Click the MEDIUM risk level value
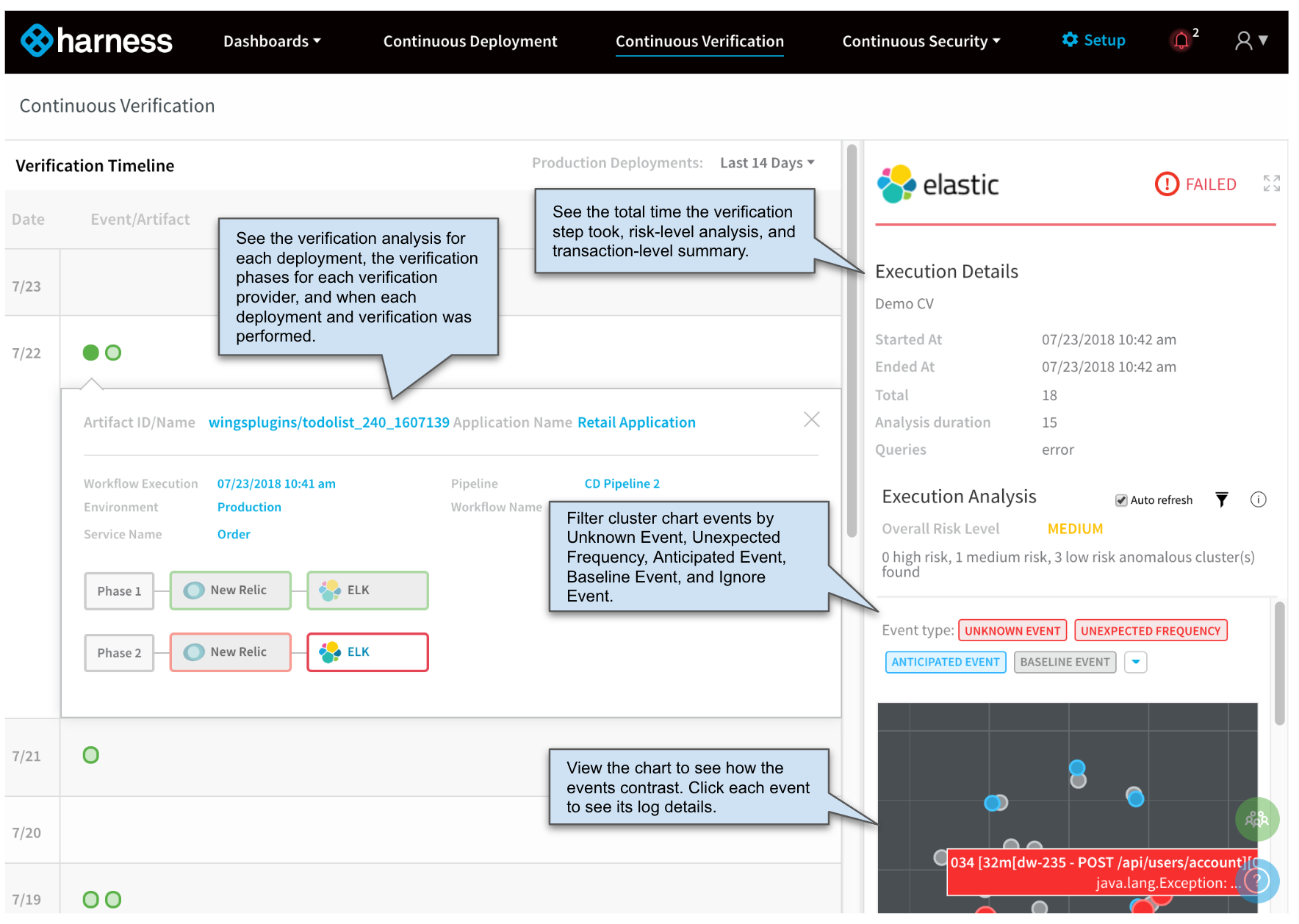This screenshot has width=1299, height=924. click(x=1075, y=528)
